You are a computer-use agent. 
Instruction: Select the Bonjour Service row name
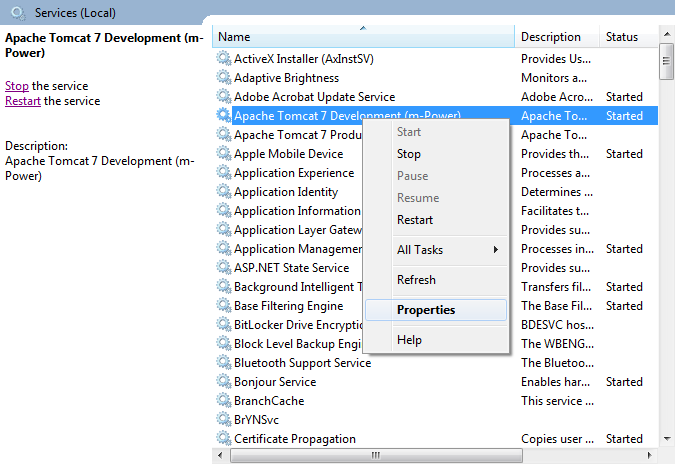click(x=275, y=382)
